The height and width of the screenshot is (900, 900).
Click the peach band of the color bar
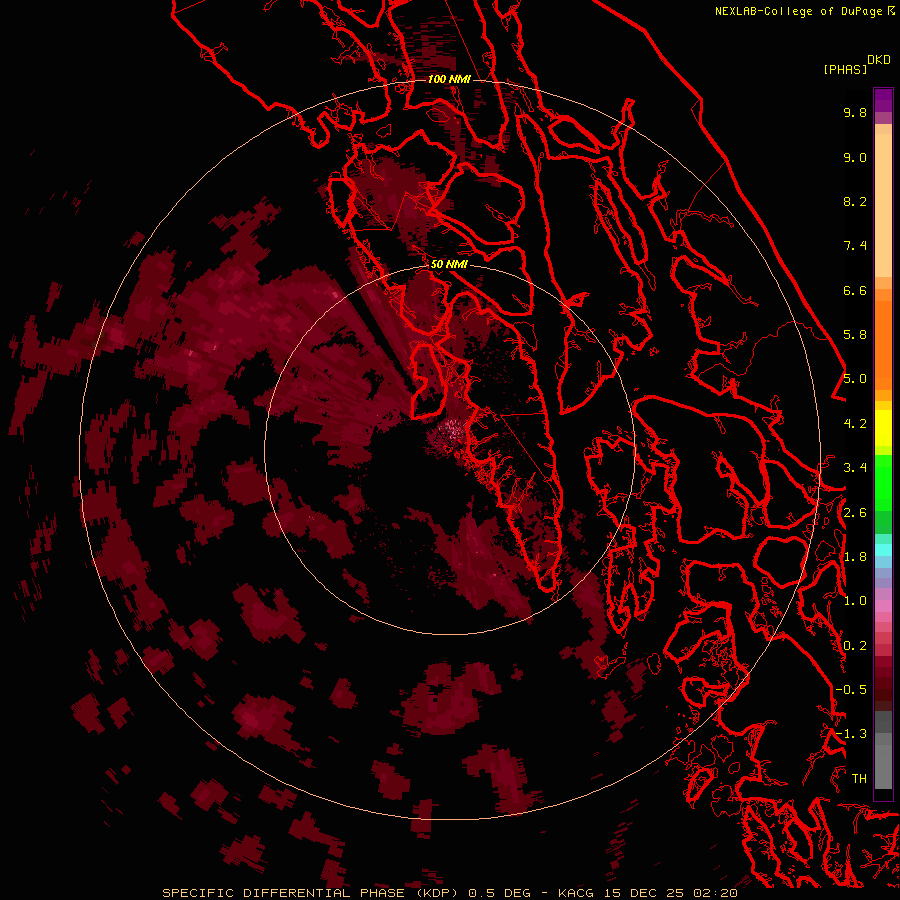click(883, 201)
